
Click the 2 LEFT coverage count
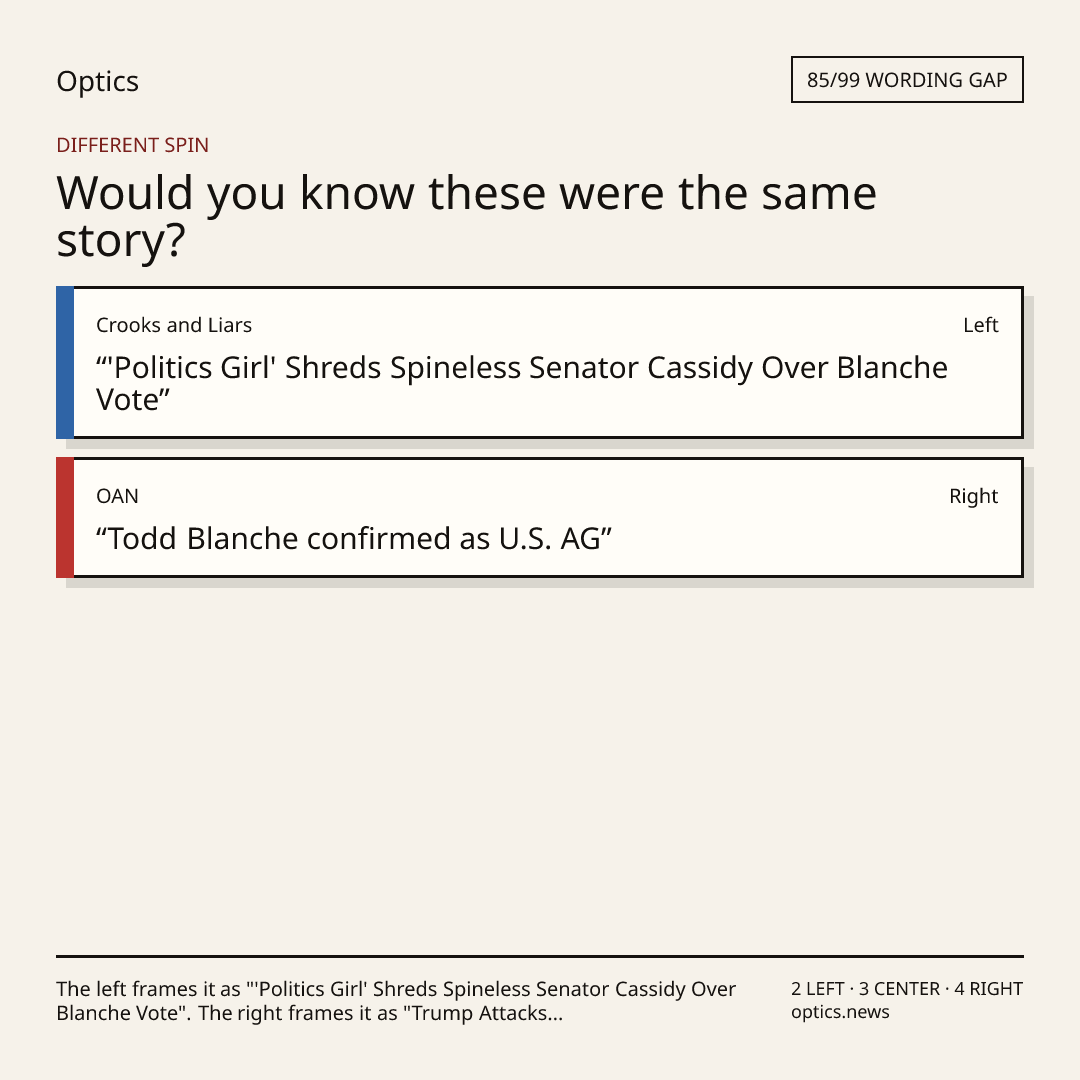tap(818, 989)
